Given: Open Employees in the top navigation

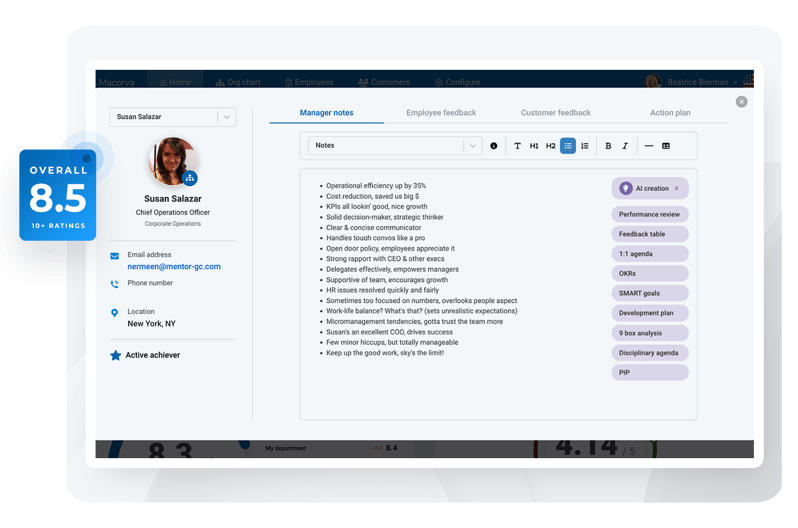Looking at the screenshot, I should click(x=309, y=82).
